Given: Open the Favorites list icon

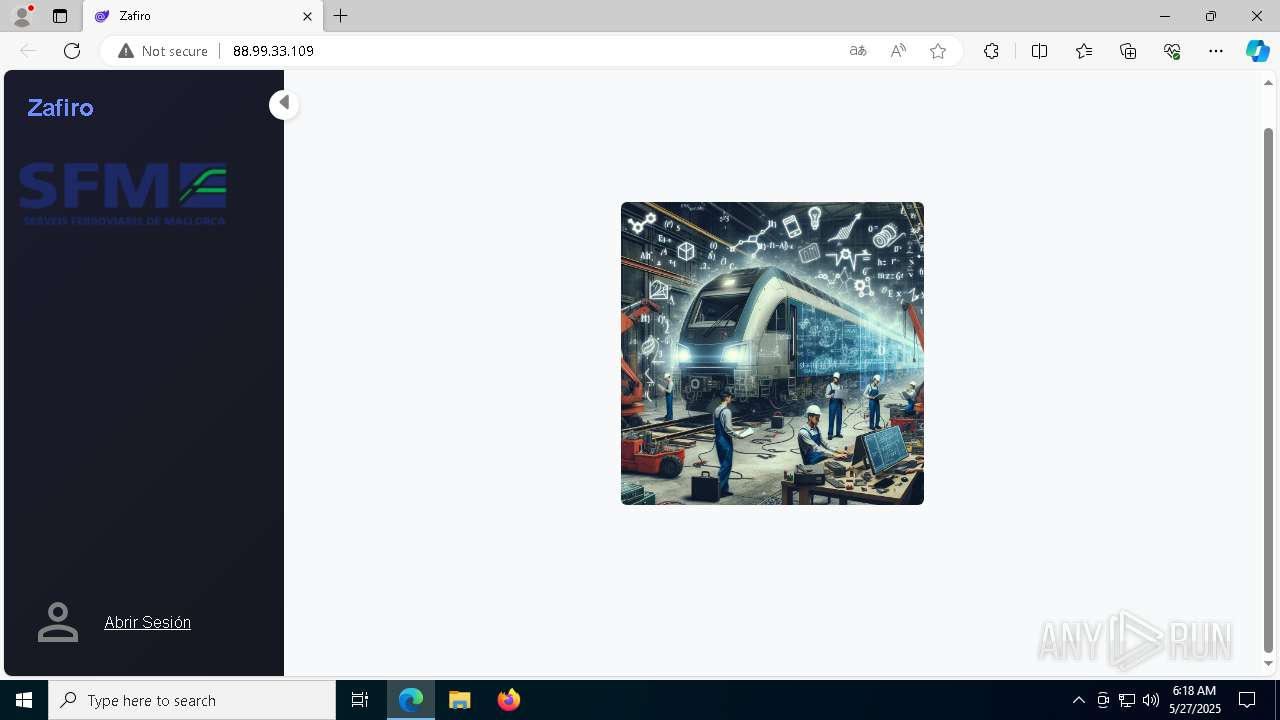Looking at the screenshot, I should 1084,51.
